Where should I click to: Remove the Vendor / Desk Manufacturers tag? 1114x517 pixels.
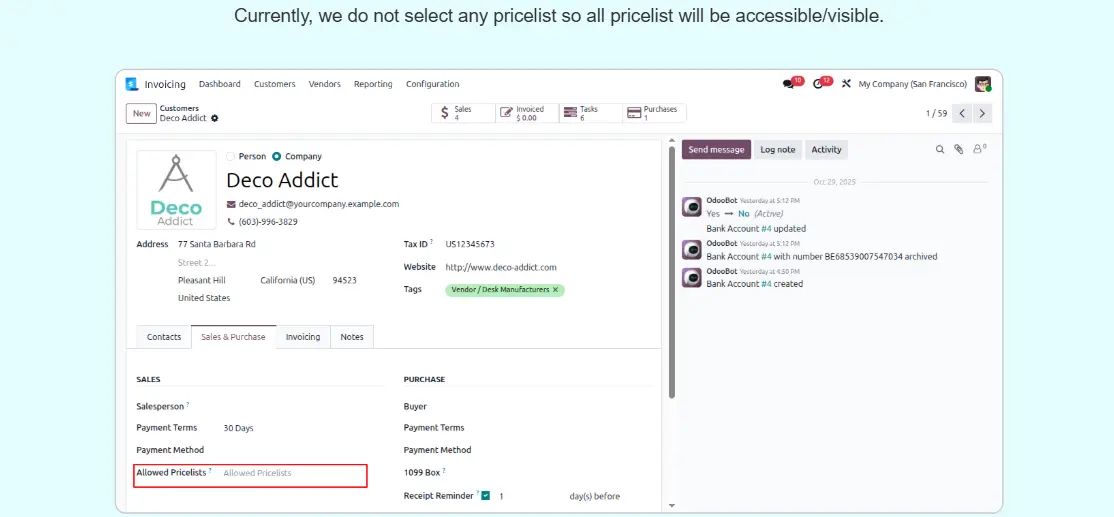557,290
